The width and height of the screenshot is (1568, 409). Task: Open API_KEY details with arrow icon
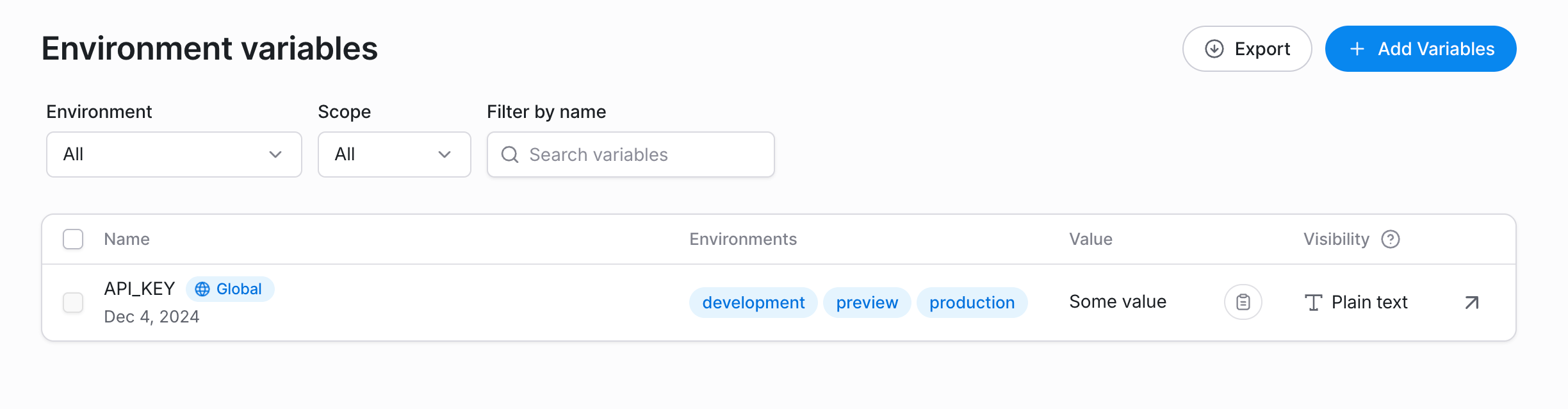tap(1472, 302)
